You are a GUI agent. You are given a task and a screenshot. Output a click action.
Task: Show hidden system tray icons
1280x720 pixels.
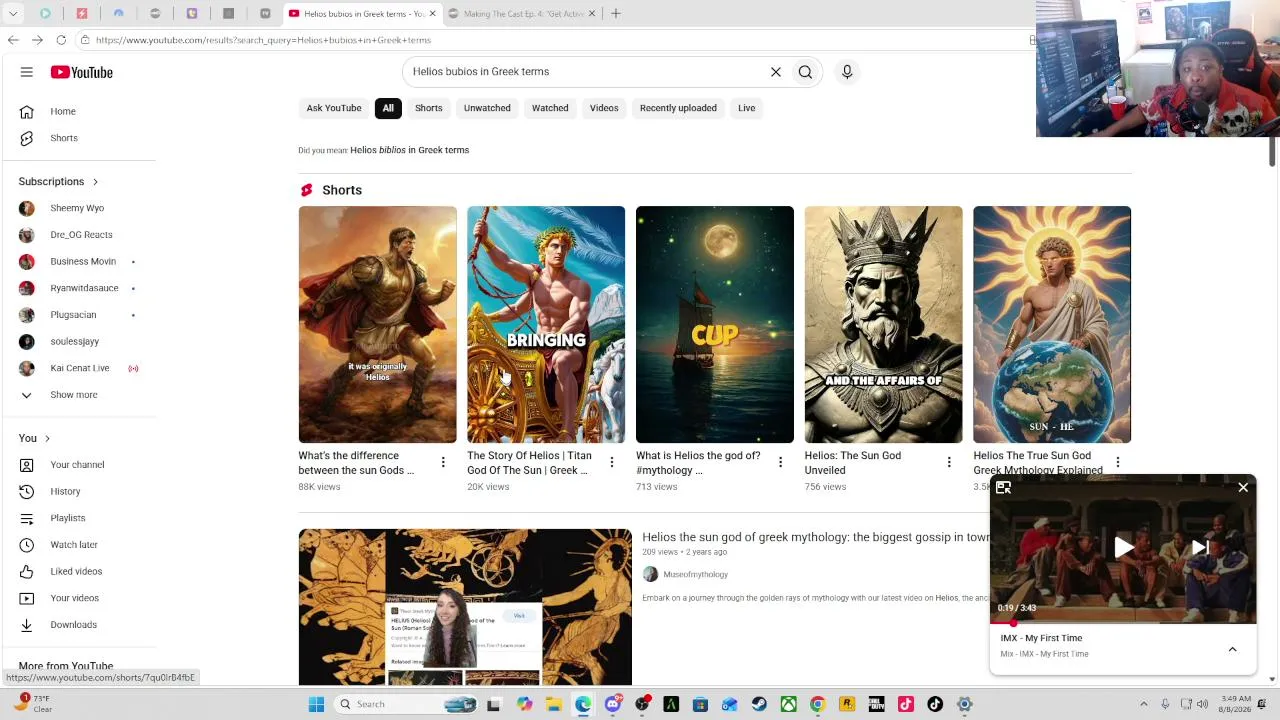coord(1144,704)
